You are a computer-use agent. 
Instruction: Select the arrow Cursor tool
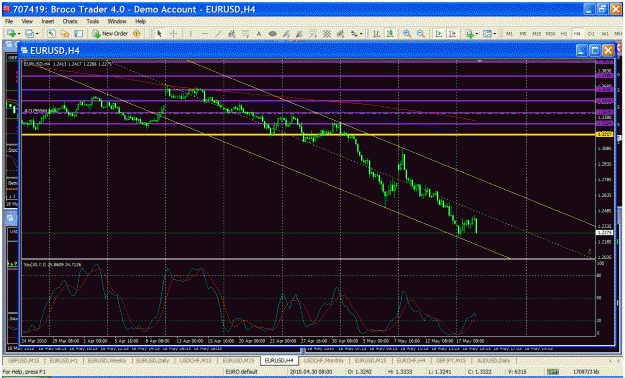159,34
